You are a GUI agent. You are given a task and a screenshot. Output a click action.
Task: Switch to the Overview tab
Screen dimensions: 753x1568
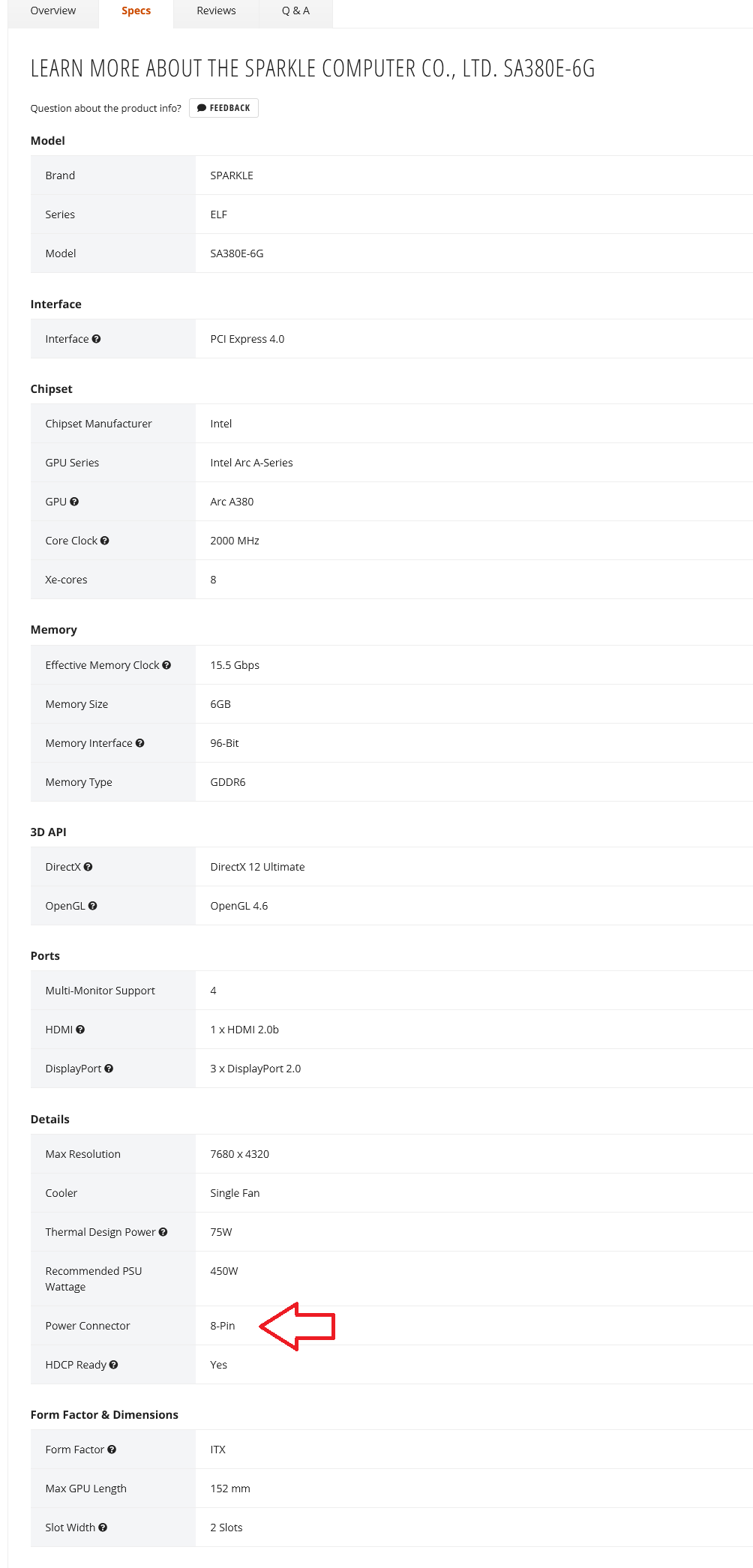tap(53, 11)
